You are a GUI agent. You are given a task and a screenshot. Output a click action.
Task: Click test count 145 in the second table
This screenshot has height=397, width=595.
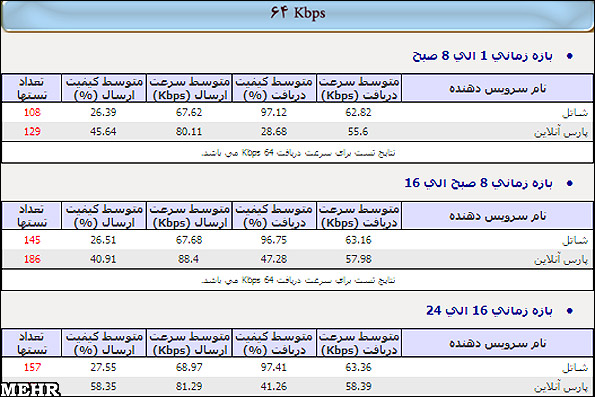(32, 240)
